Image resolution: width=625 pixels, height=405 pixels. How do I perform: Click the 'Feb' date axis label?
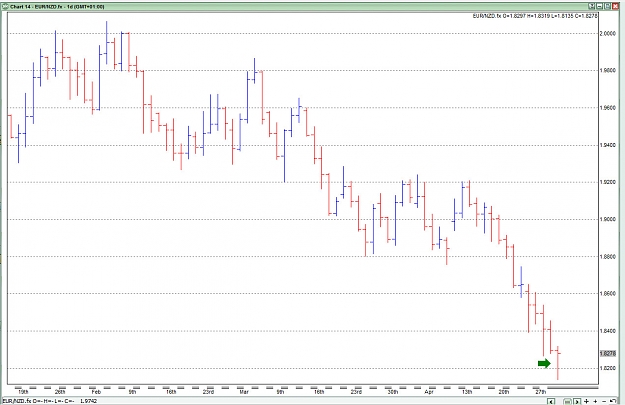96,392
